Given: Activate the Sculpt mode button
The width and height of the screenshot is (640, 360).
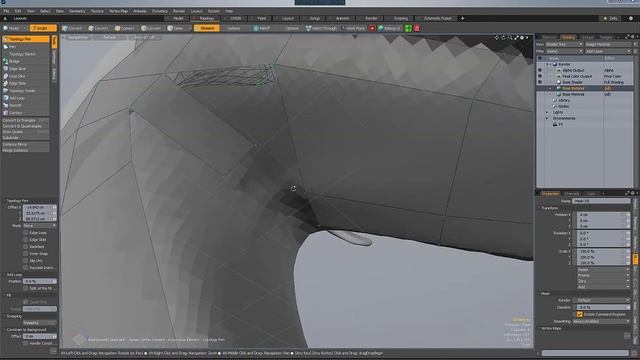Looking at the screenshot, I should 43,28.
